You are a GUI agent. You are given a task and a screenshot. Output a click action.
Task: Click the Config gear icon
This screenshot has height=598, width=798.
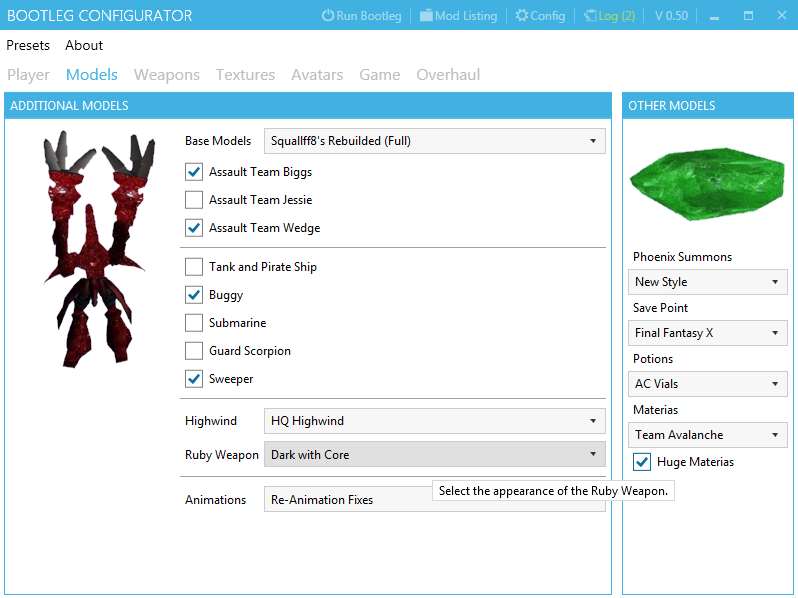522,15
